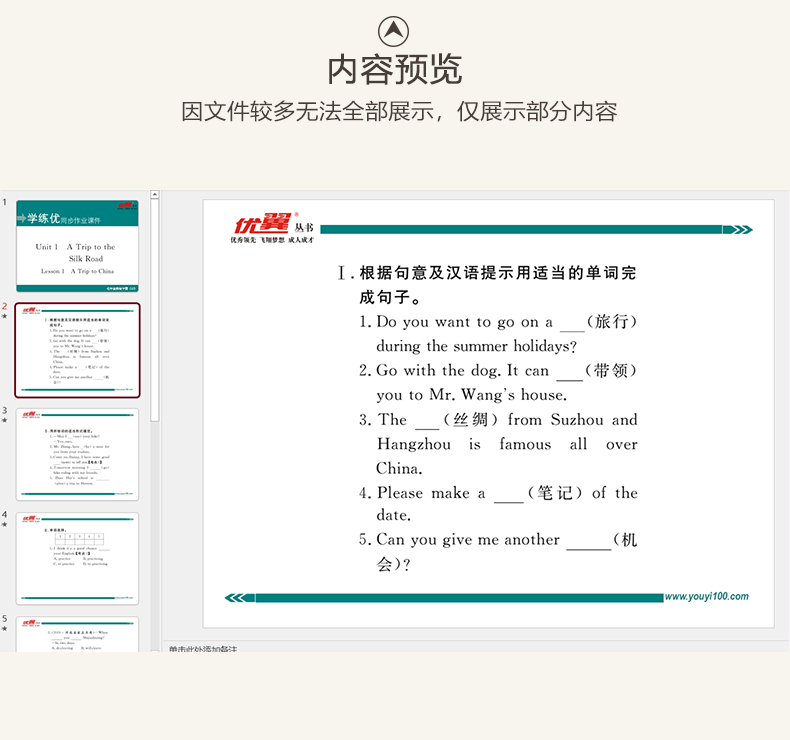Click the circled up-arrow icon above the heading
790x740 pixels.
pyautogui.click(x=393, y=31)
